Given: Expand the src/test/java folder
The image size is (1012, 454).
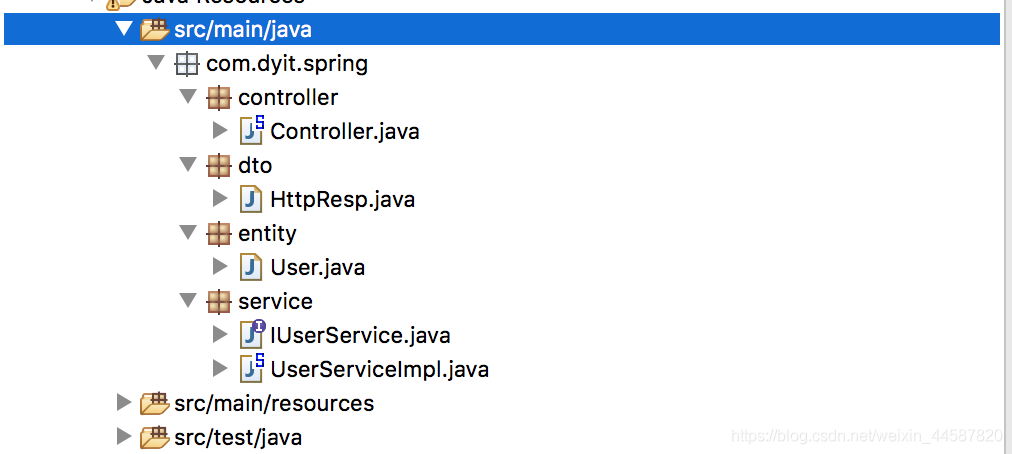Looking at the screenshot, I should (x=124, y=437).
